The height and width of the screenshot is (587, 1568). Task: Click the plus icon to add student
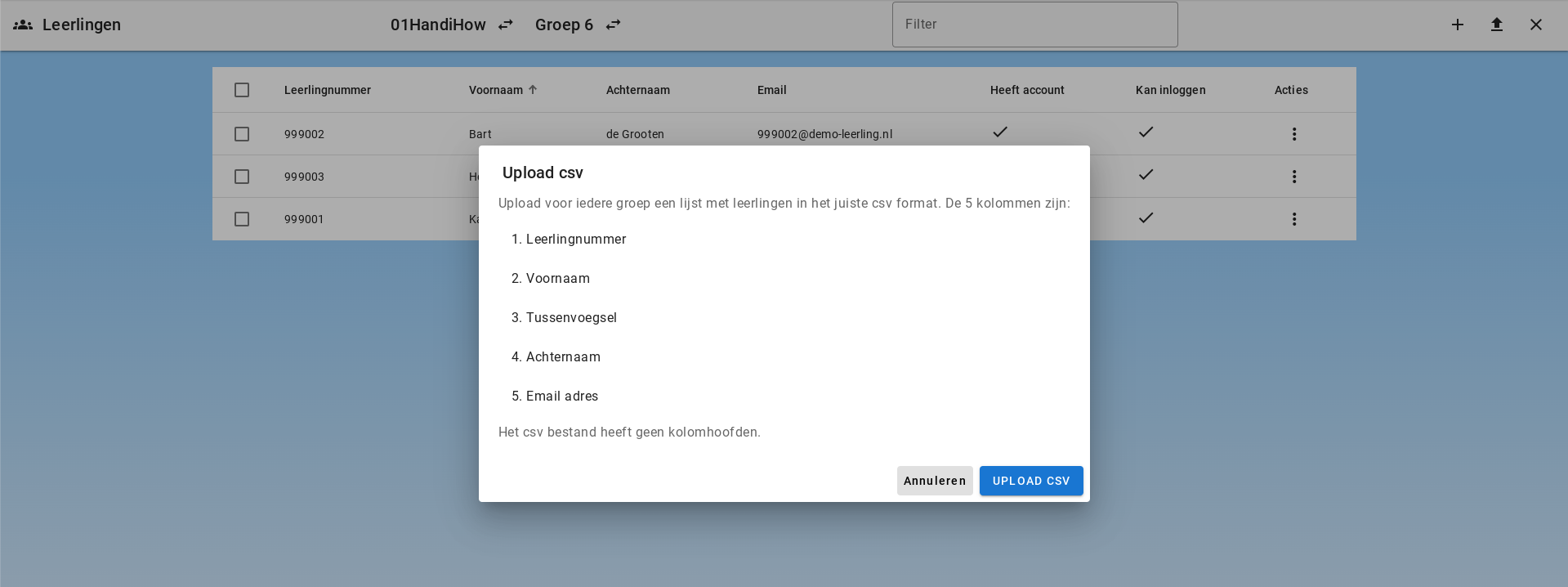tap(1458, 25)
